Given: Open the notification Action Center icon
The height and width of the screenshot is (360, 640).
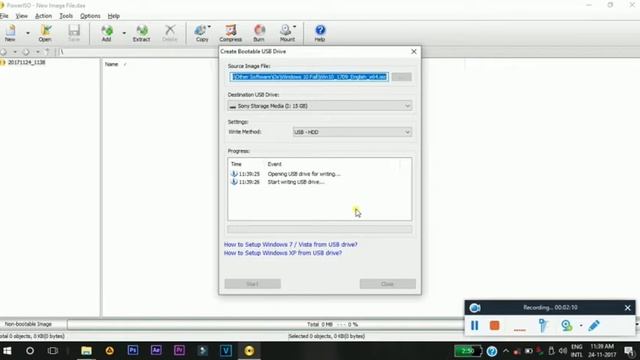Looking at the screenshot, I should pos(629,351).
